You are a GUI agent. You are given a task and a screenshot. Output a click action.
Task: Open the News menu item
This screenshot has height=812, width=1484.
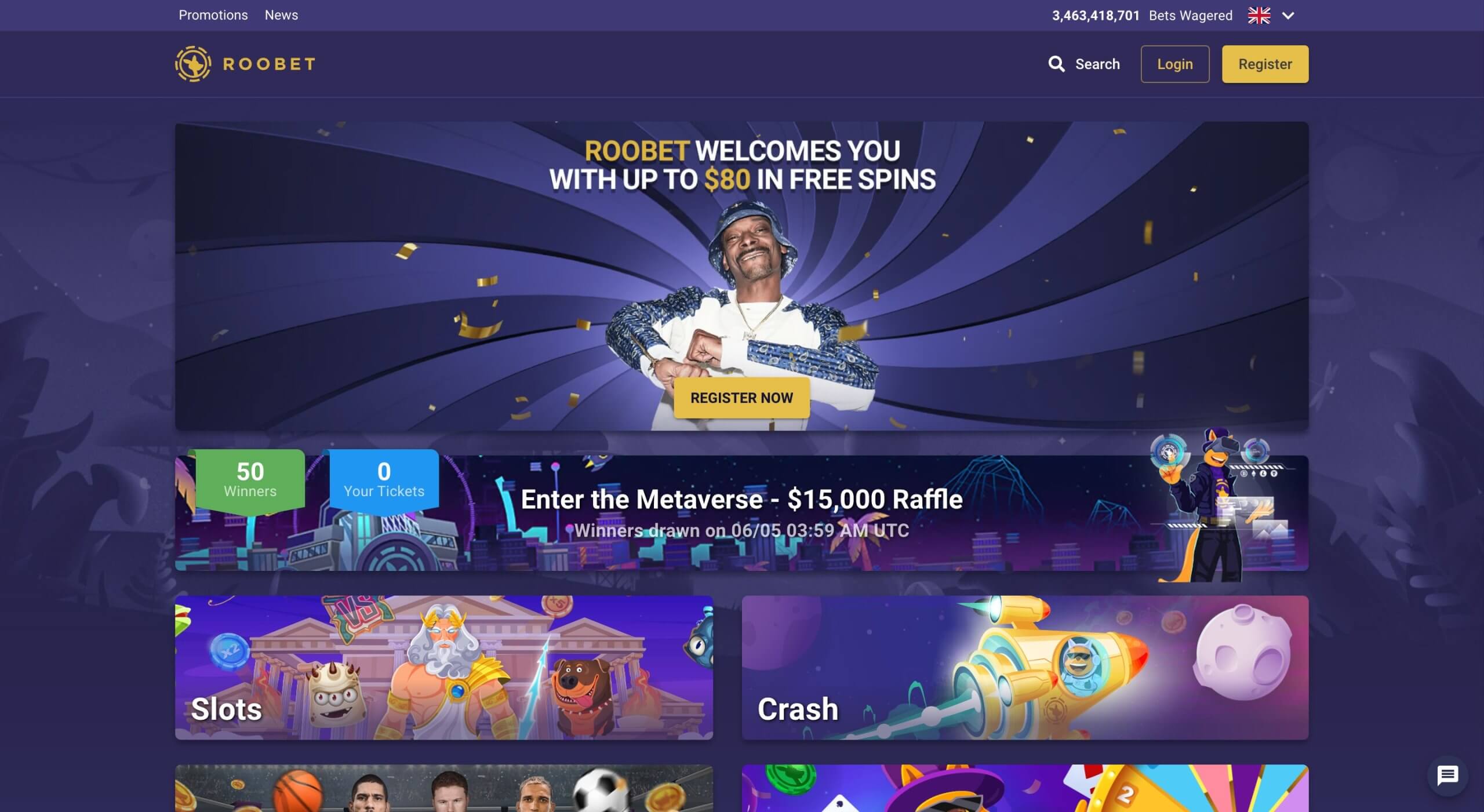[x=281, y=15]
